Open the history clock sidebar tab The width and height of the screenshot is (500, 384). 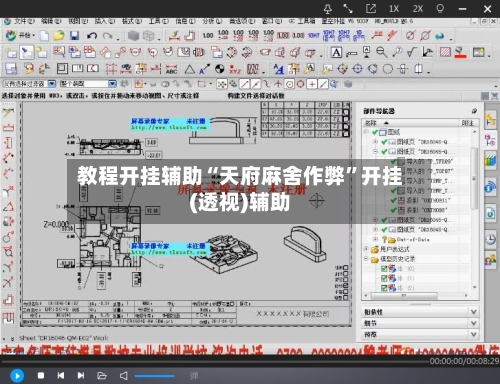click(490, 239)
